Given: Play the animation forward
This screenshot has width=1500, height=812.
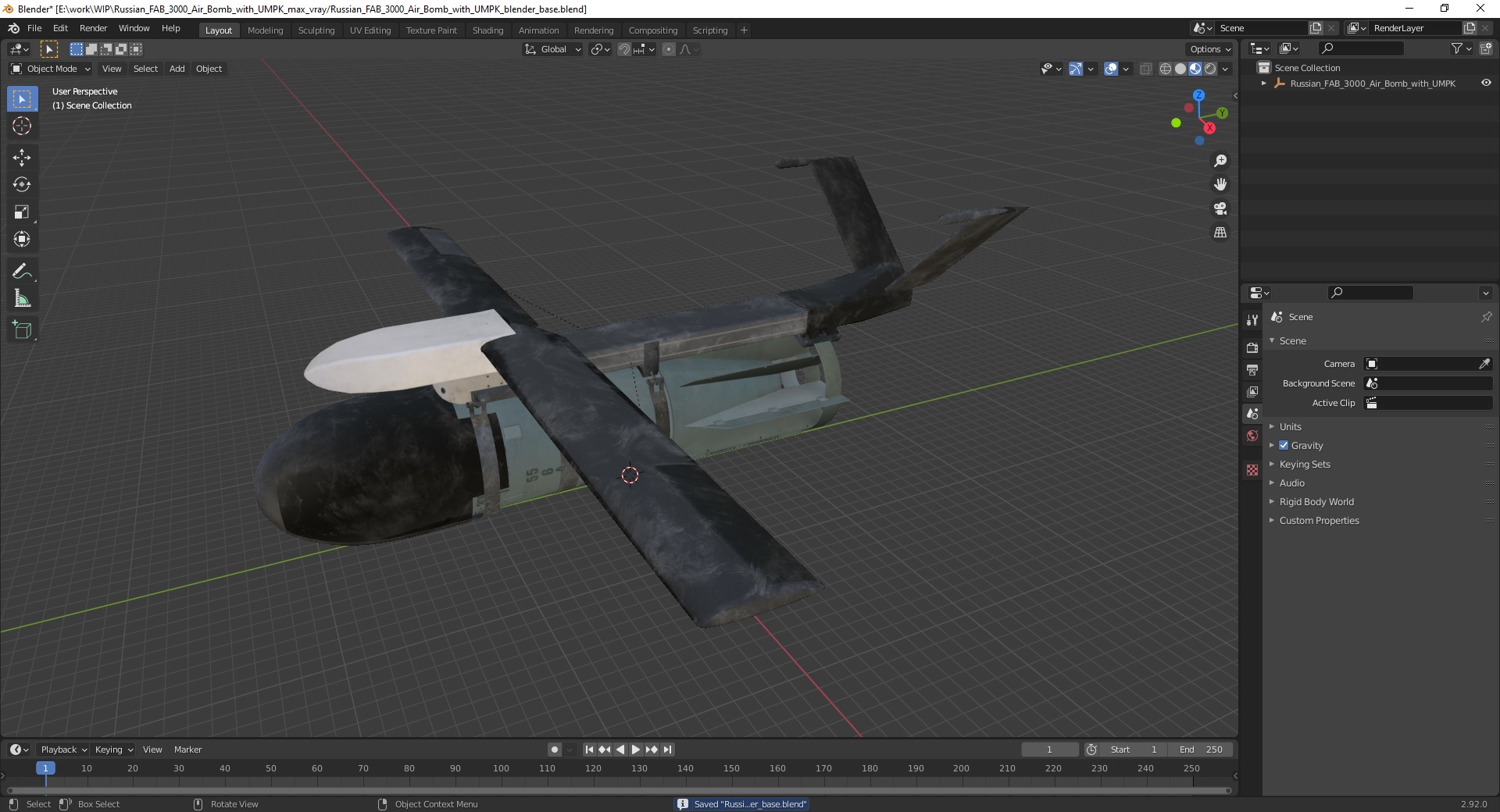Looking at the screenshot, I should click(636, 750).
